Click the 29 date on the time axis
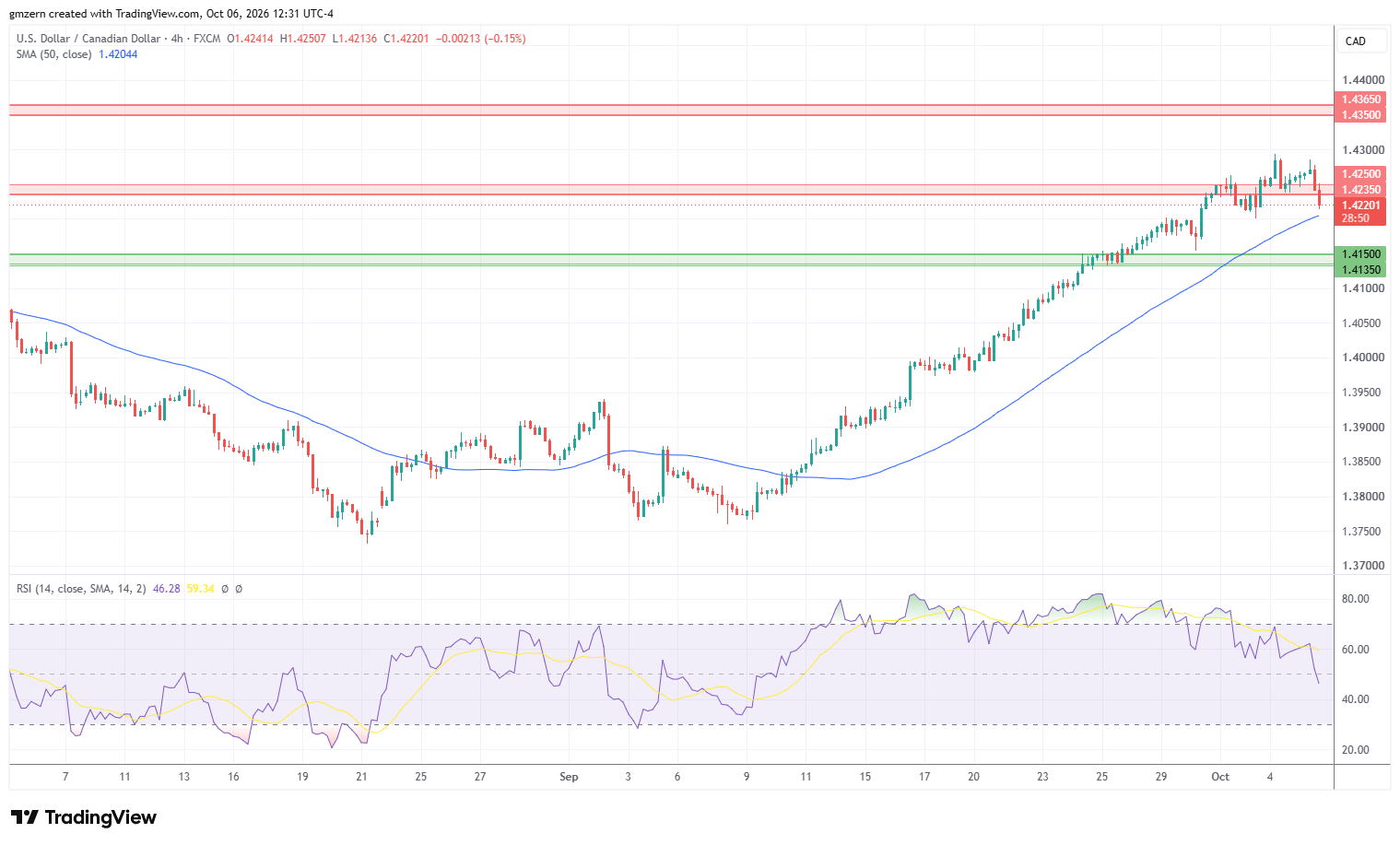Screen dimensions: 1400x845 (1161, 777)
